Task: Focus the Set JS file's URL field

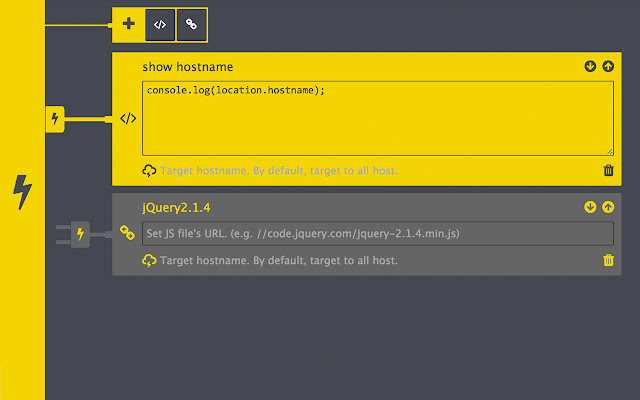Action: (x=377, y=233)
